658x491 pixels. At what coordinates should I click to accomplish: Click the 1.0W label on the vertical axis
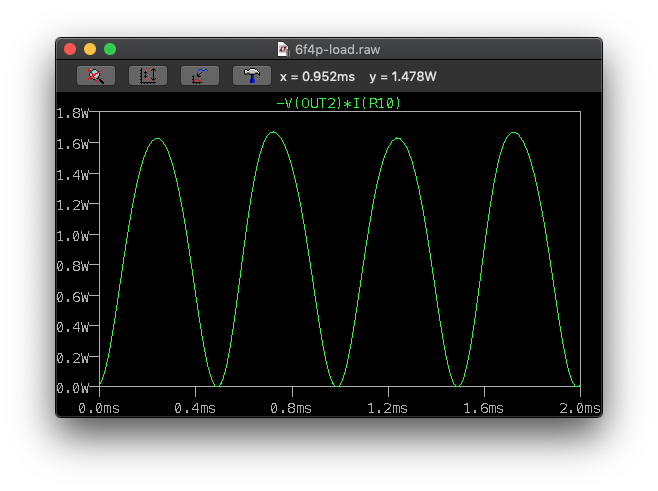click(75, 236)
